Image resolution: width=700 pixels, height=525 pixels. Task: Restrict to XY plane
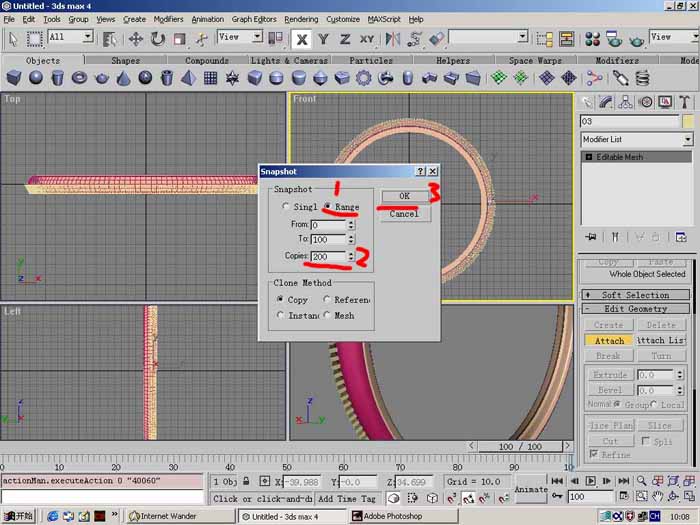(x=367, y=39)
